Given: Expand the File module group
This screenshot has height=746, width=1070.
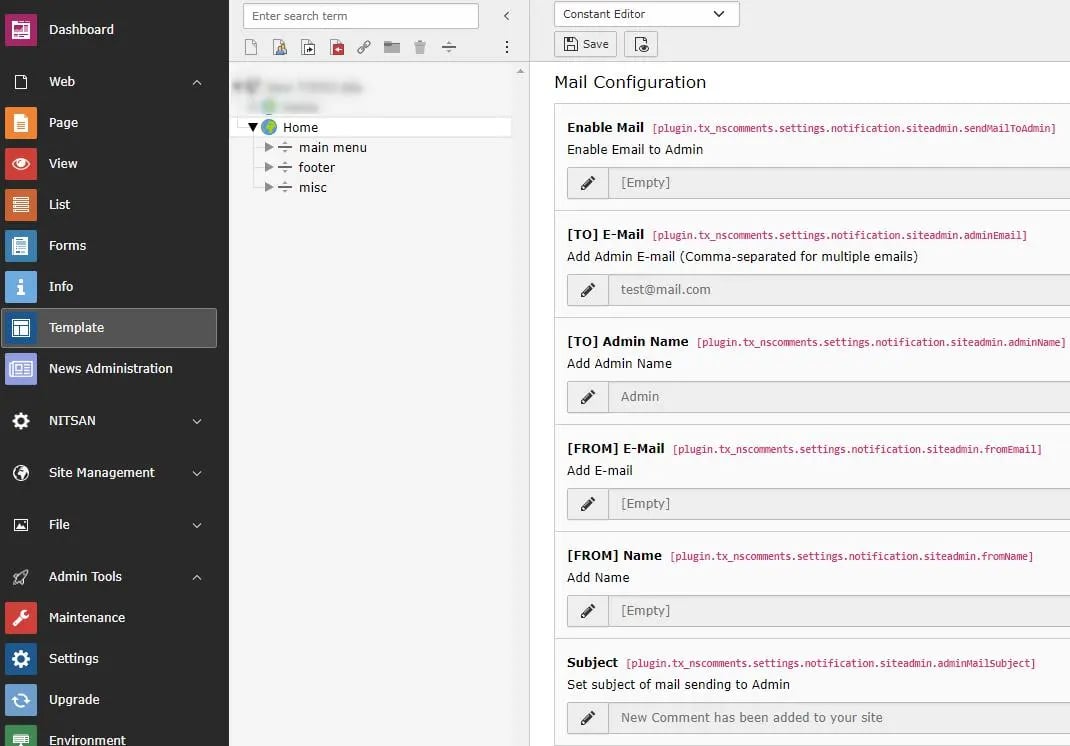Looking at the screenshot, I should 197,526.
